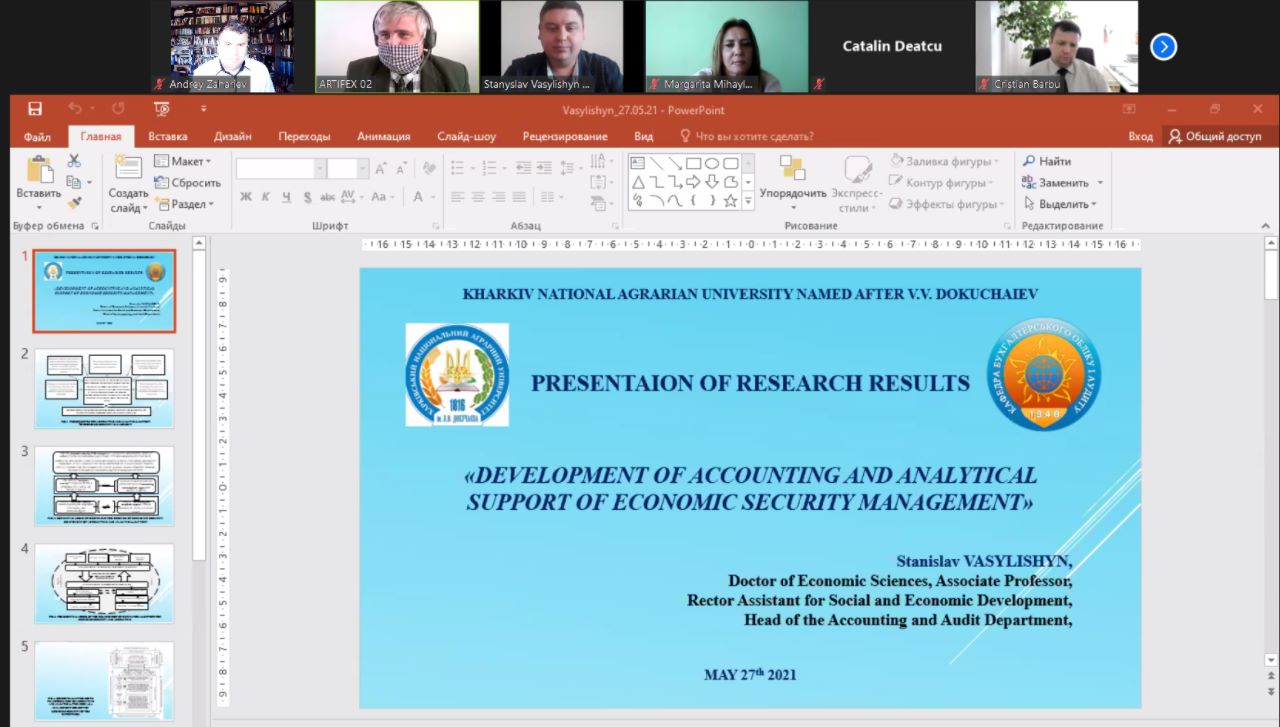Click the increase font size icon
The width and height of the screenshot is (1280, 727).
tap(382, 169)
